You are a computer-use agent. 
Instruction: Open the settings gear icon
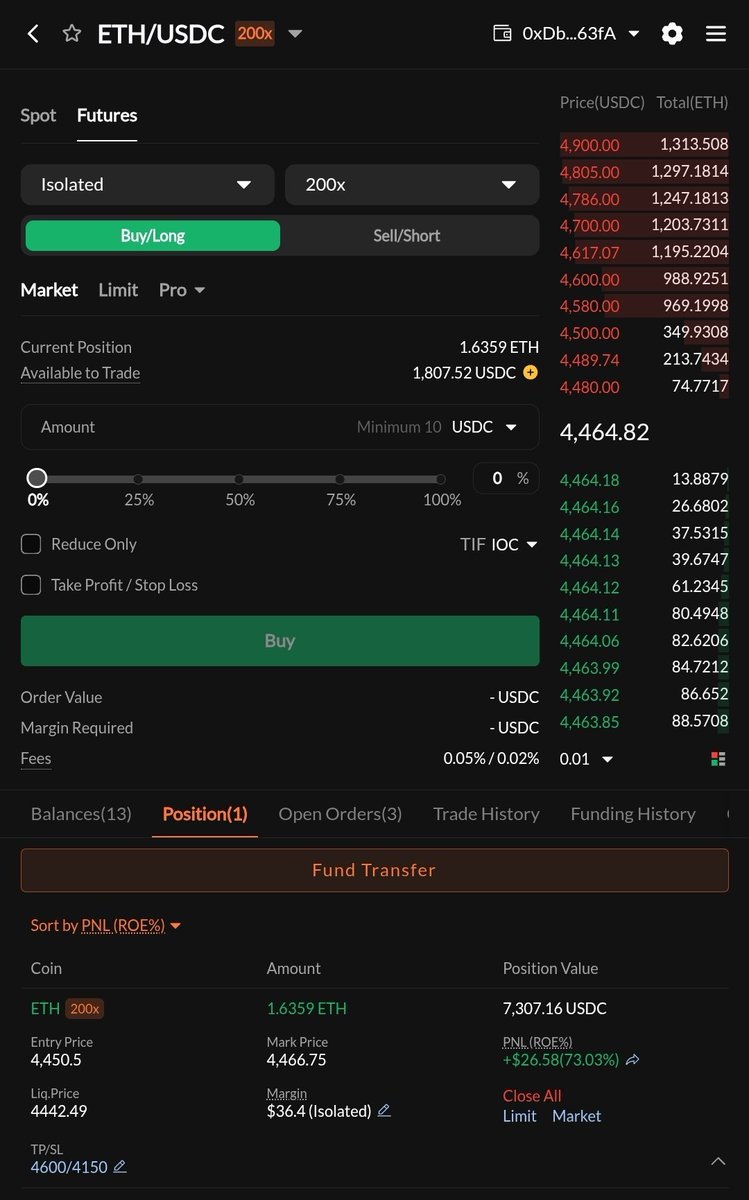coord(672,34)
